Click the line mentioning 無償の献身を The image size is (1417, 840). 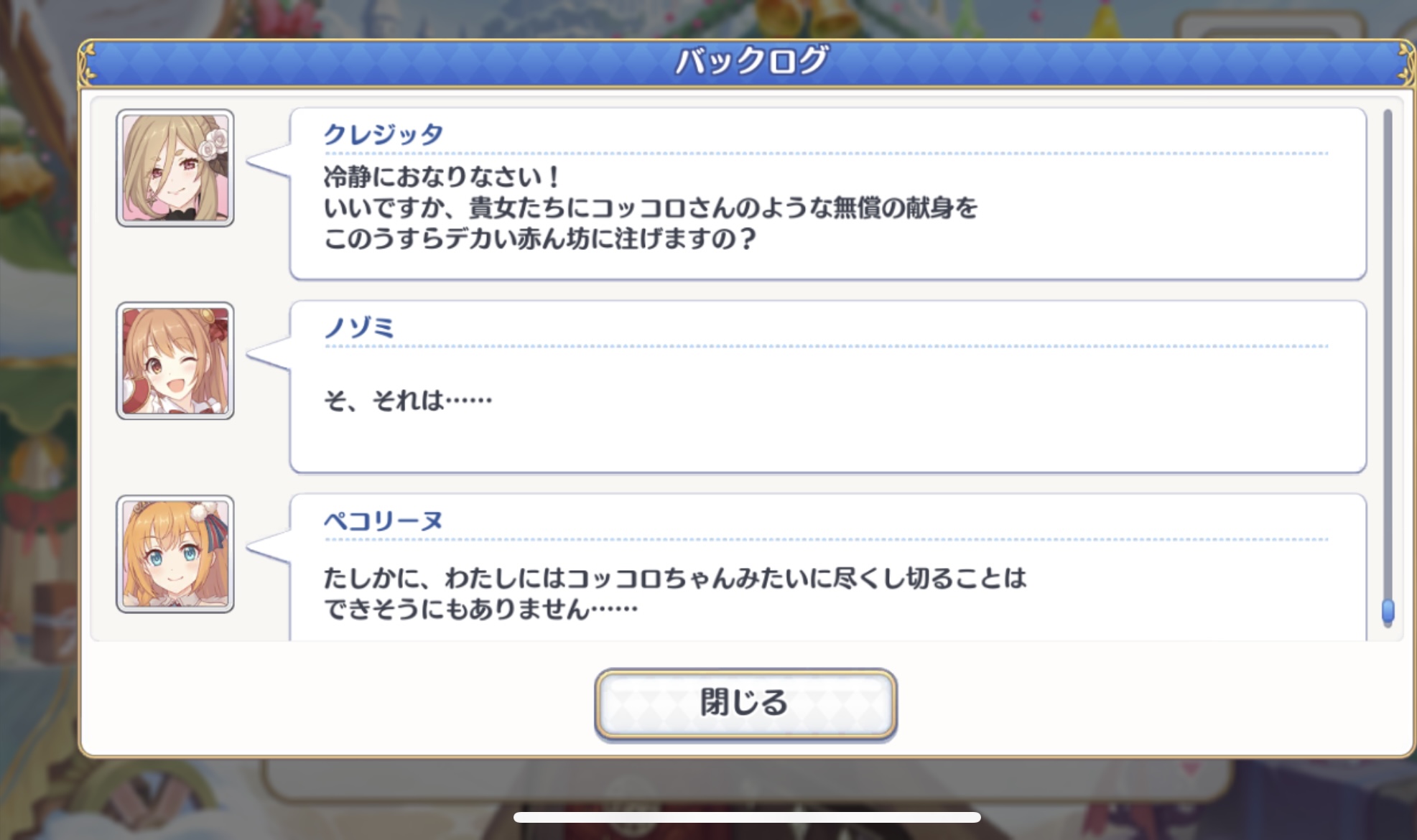click(x=651, y=207)
